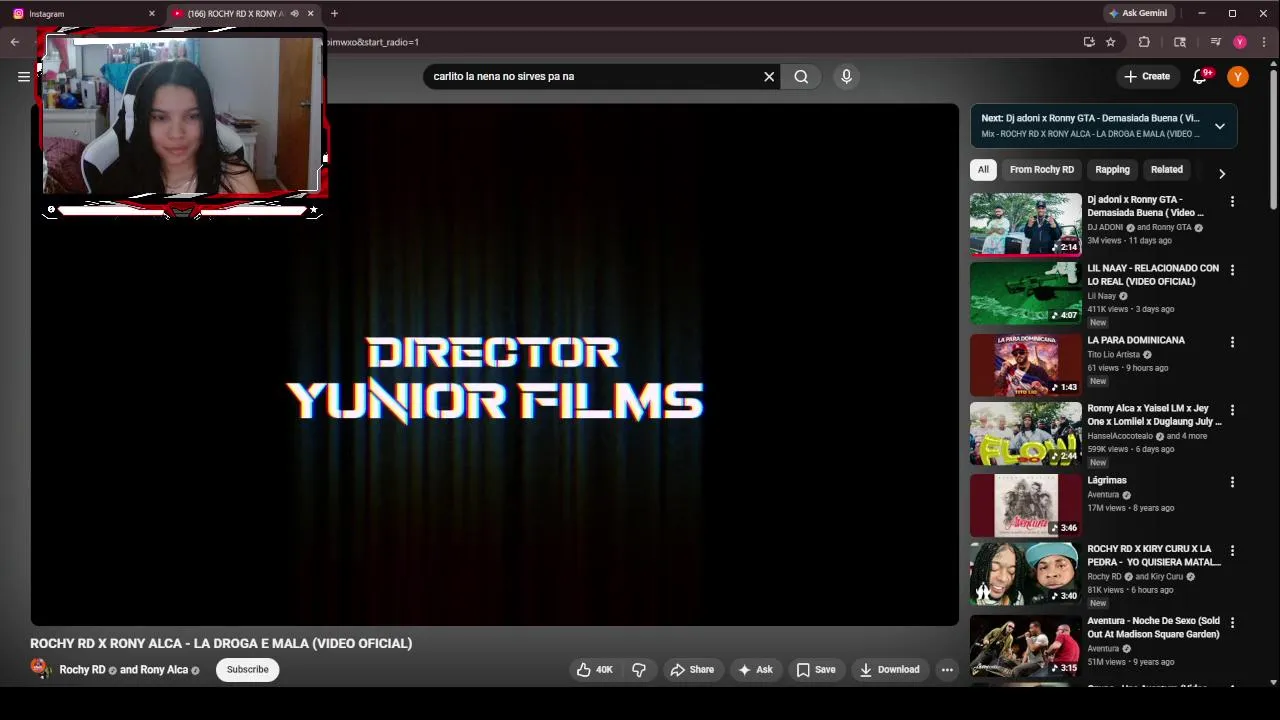
Task: Filter suggestions by Rapping chip
Action: point(1112,170)
